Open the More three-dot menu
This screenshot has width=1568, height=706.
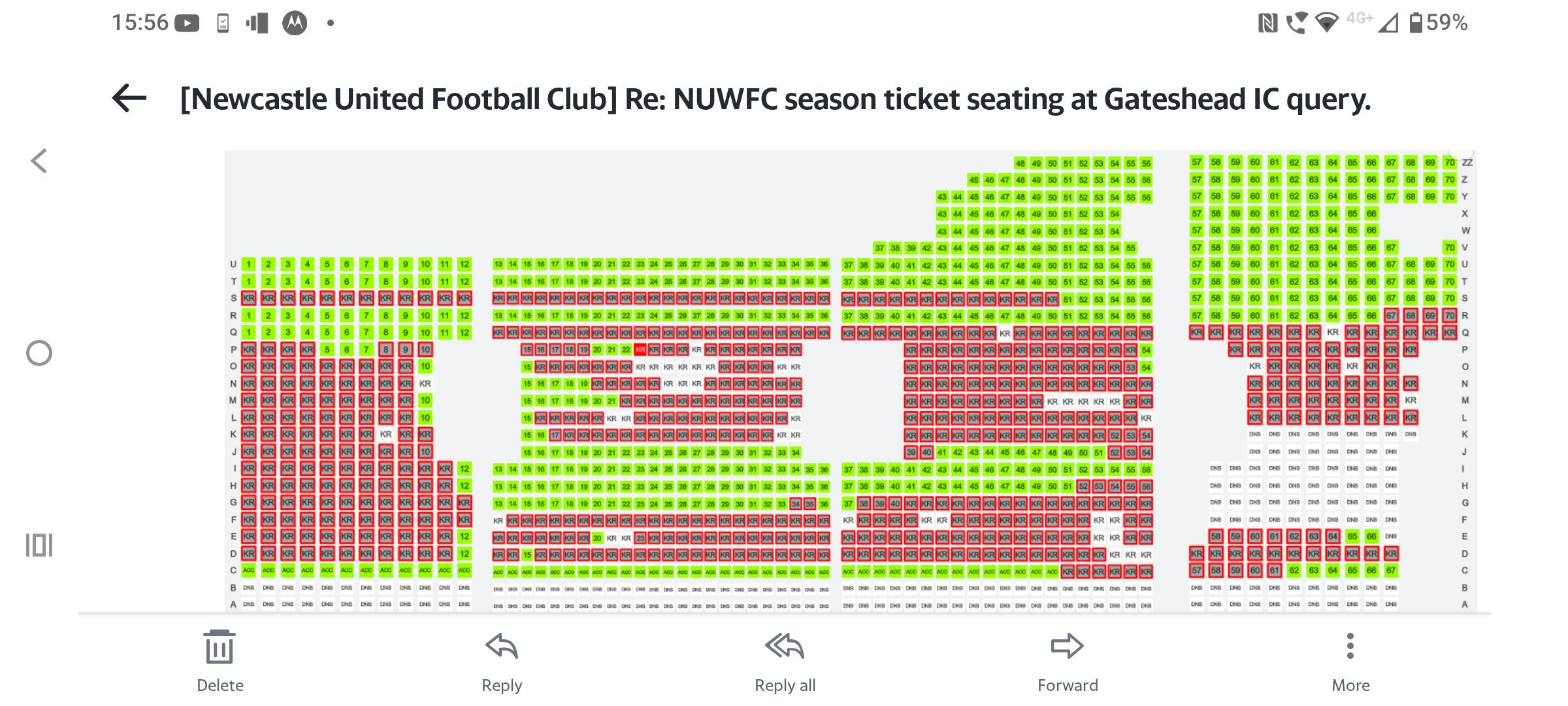(x=1350, y=646)
